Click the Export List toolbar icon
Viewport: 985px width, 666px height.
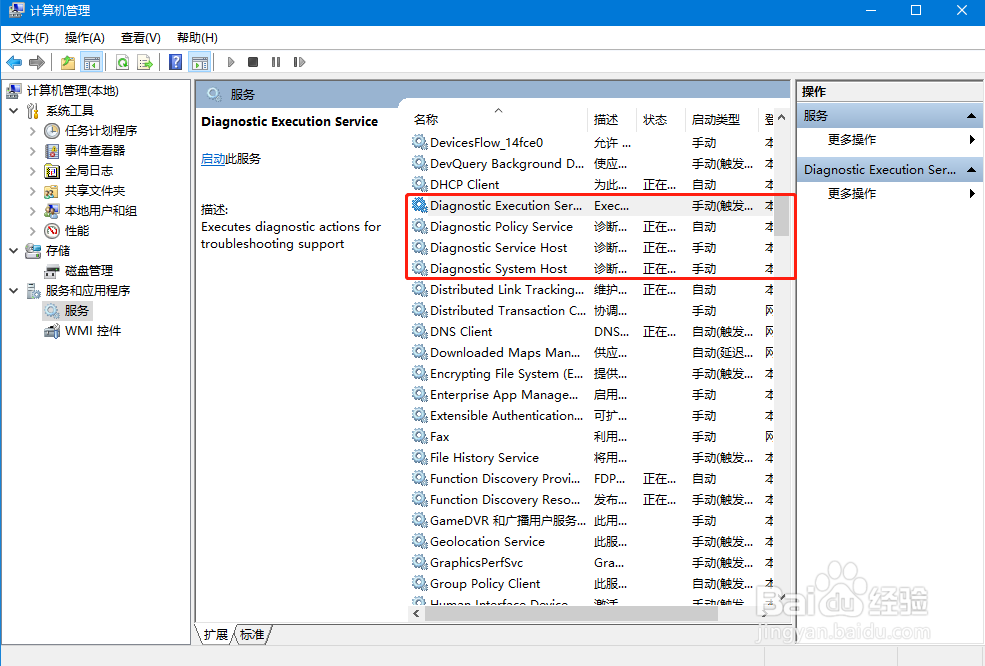click(145, 62)
